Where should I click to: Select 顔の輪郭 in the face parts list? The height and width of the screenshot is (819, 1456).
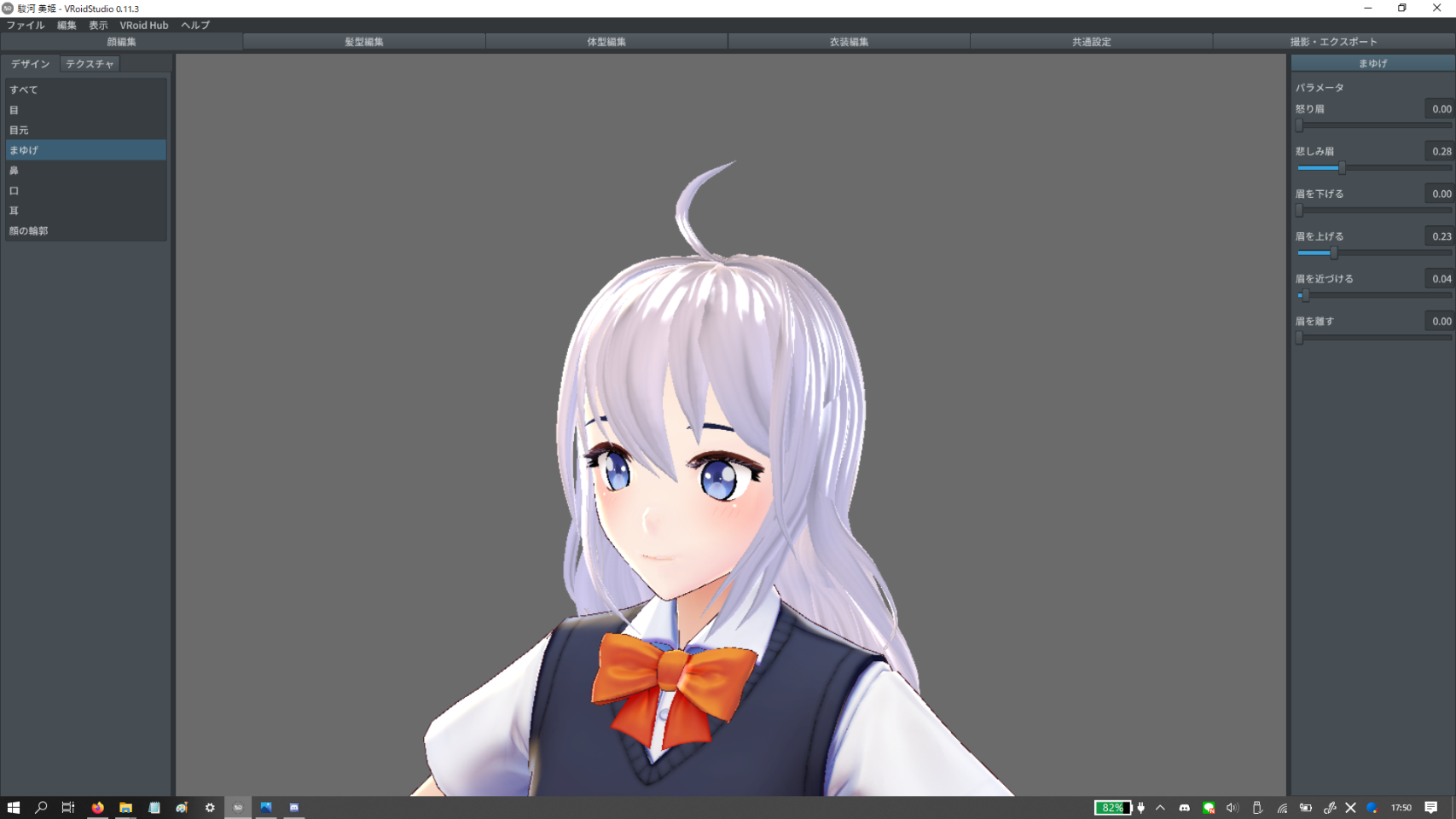[29, 231]
